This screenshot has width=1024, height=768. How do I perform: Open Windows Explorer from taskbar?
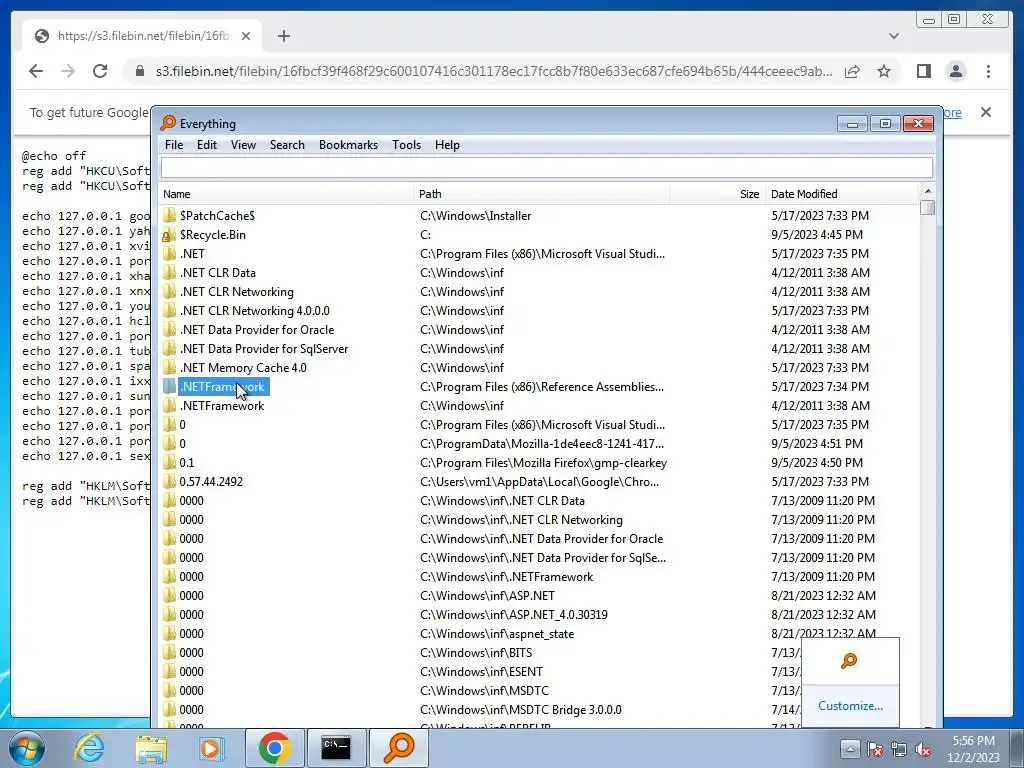(151, 748)
